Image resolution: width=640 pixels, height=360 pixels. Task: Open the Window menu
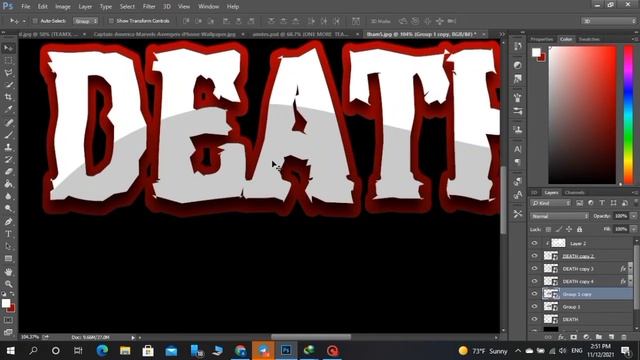[x=209, y=7]
